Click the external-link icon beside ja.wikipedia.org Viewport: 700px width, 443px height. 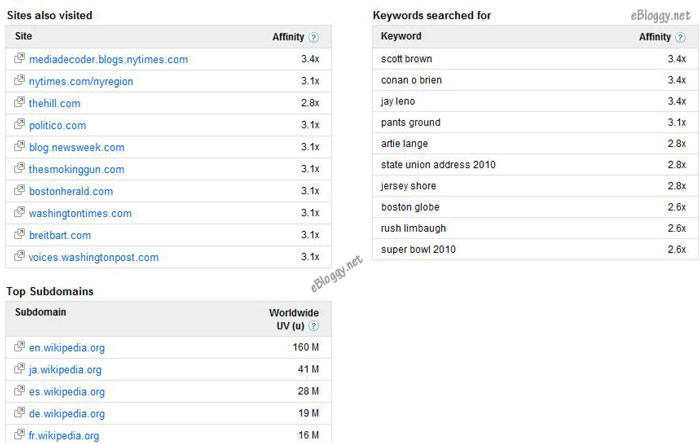pos(19,368)
